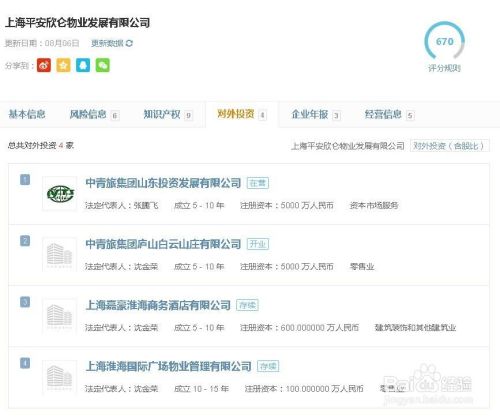Click the refresh icon next to 更新数据
The width and height of the screenshot is (500, 417).
click(129, 43)
